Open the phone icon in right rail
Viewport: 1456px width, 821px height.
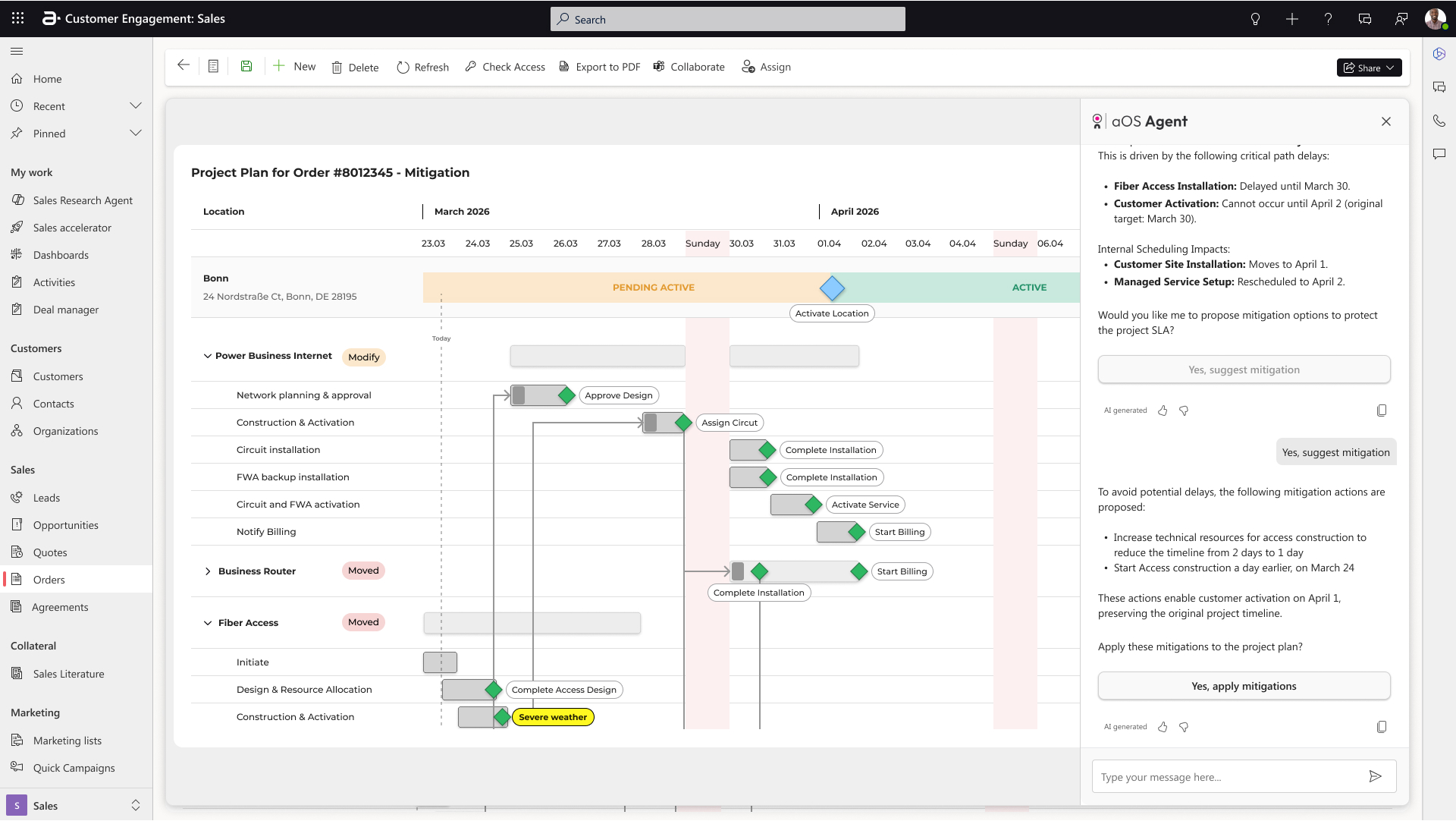pos(1439,121)
